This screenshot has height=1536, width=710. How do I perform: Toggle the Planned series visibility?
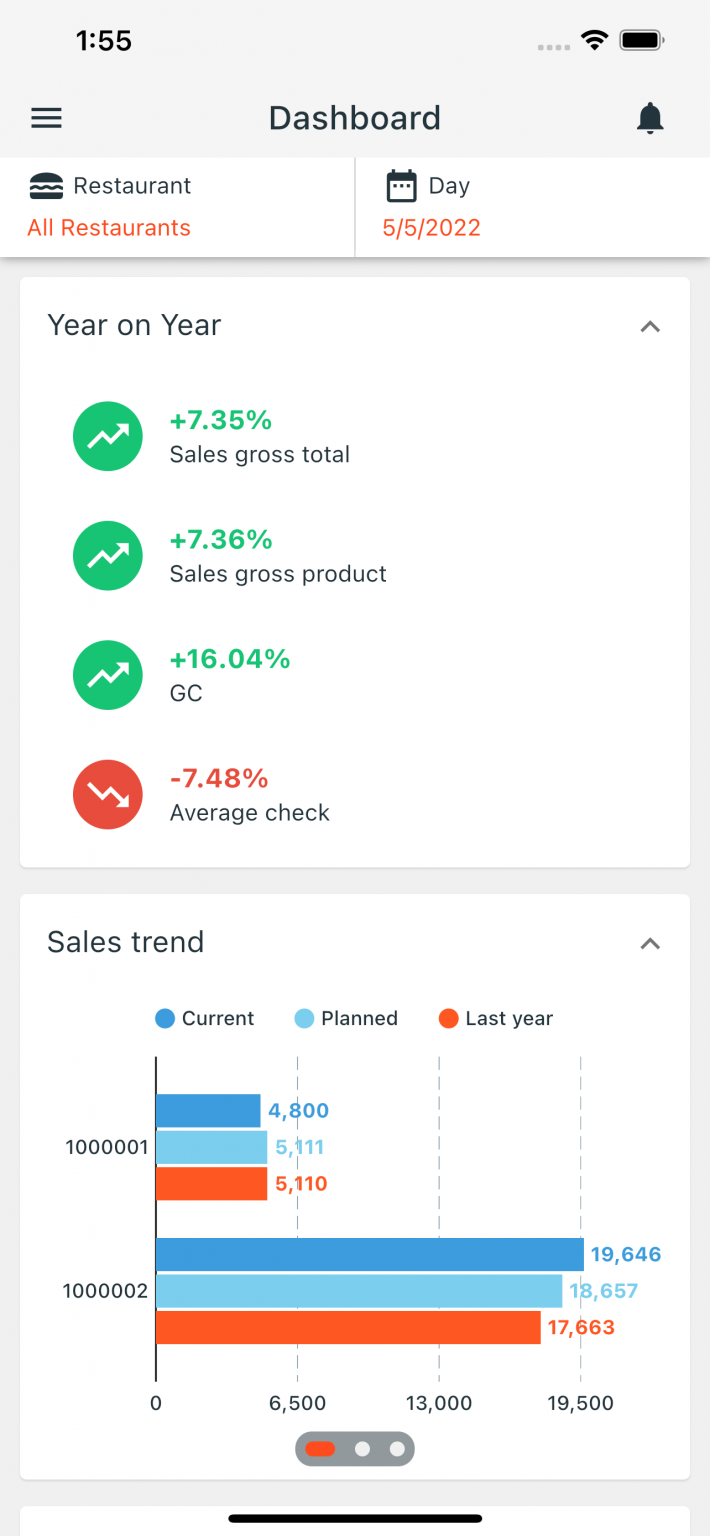coord(346,1018)
